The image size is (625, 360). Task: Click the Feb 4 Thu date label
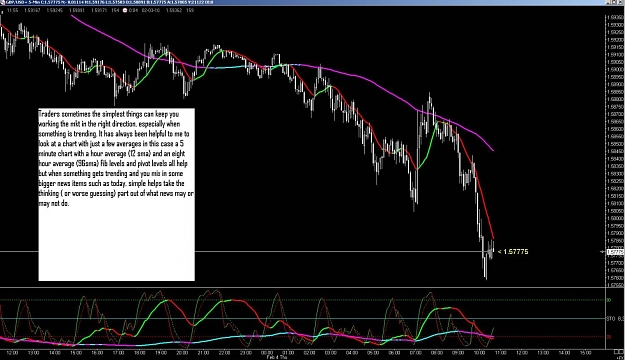pyautogui.click(x=277, y=358)
